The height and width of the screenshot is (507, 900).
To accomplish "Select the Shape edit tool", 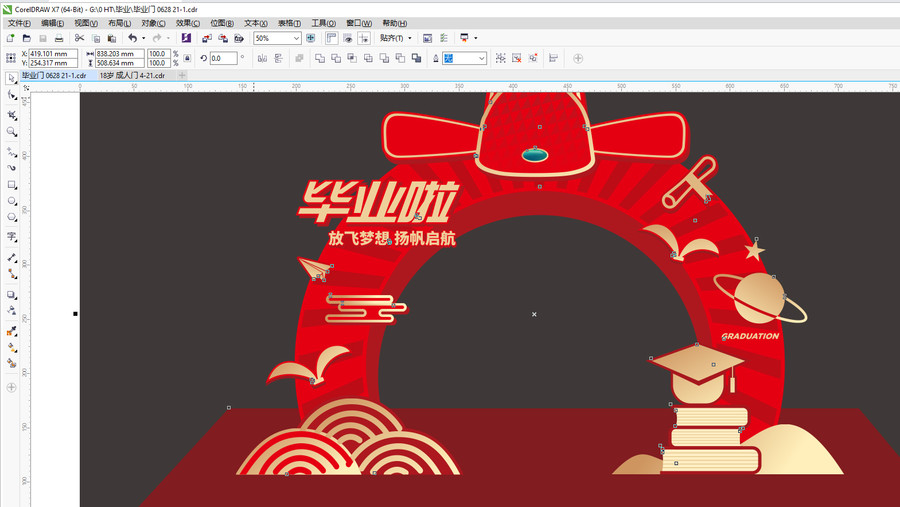I will tap(11, 95).
